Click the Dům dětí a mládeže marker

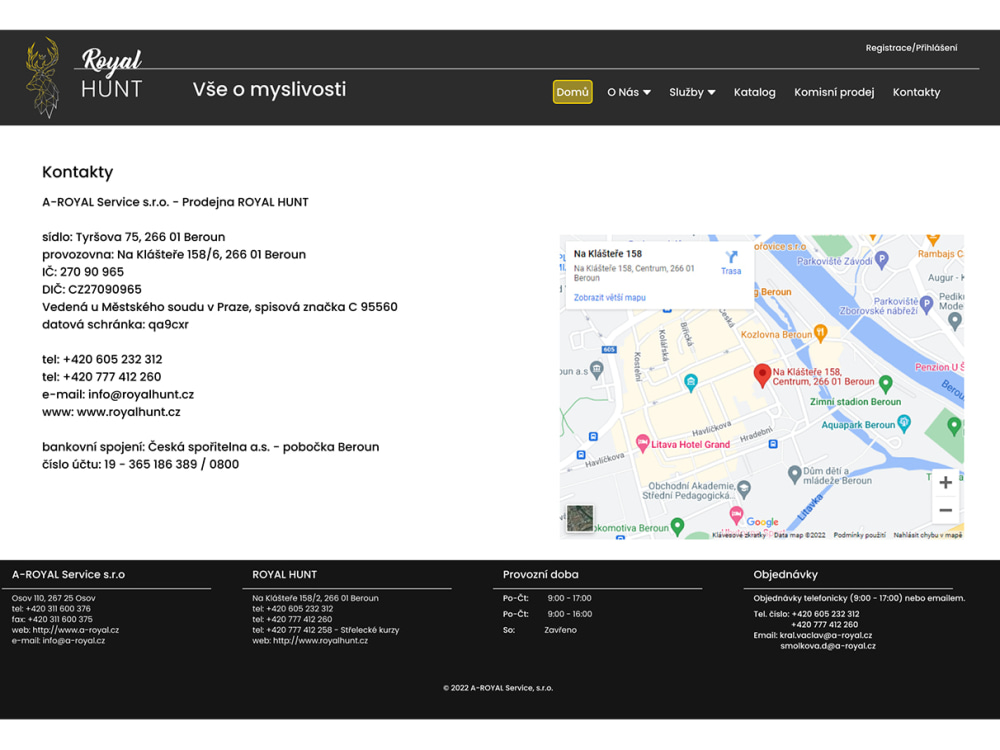coord(794,474)
